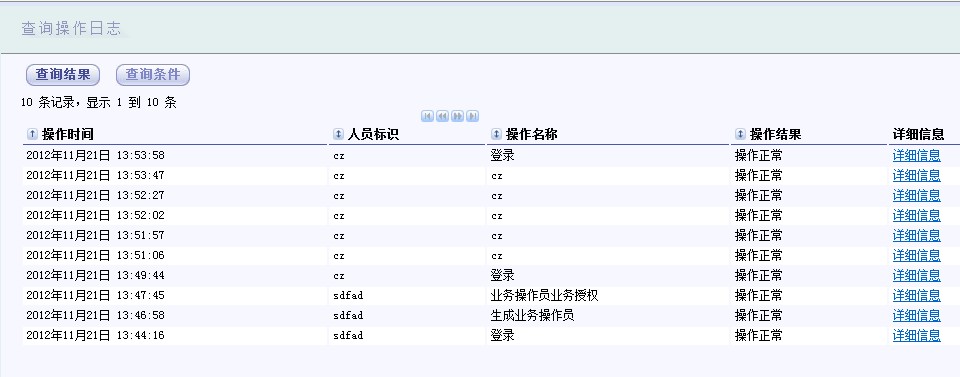Select timestamp 2012年11月21日 13:44:16
This screenshot has height=377, width=960.
(96, 335)
